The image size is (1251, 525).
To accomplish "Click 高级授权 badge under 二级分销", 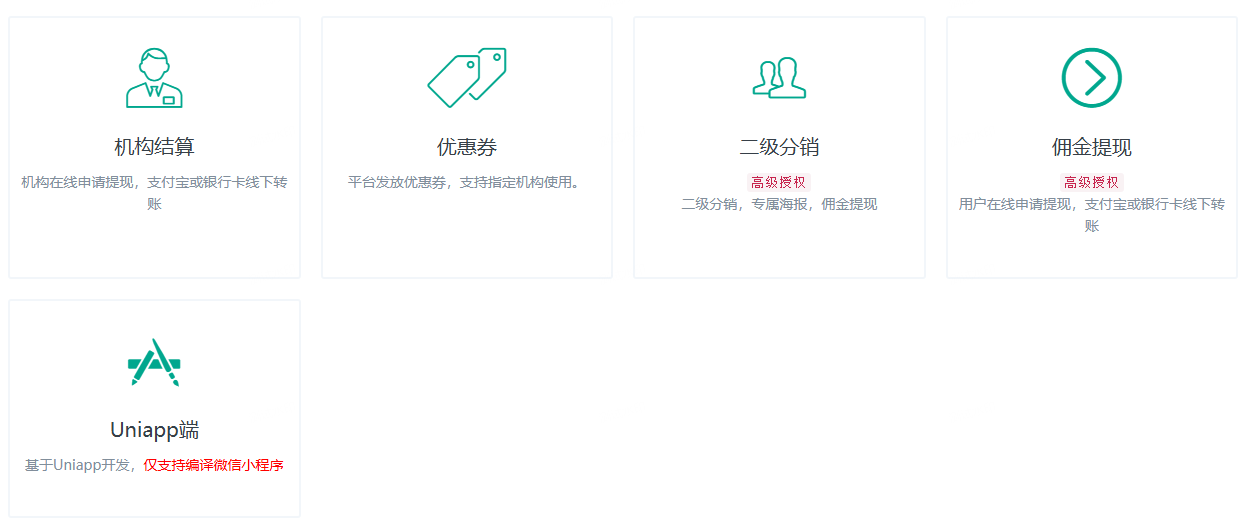I will (779, 182).
